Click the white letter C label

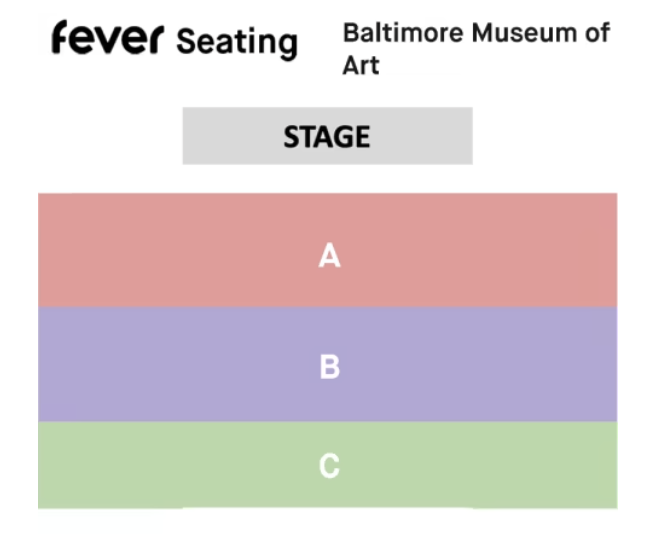(x=329, y=466)
